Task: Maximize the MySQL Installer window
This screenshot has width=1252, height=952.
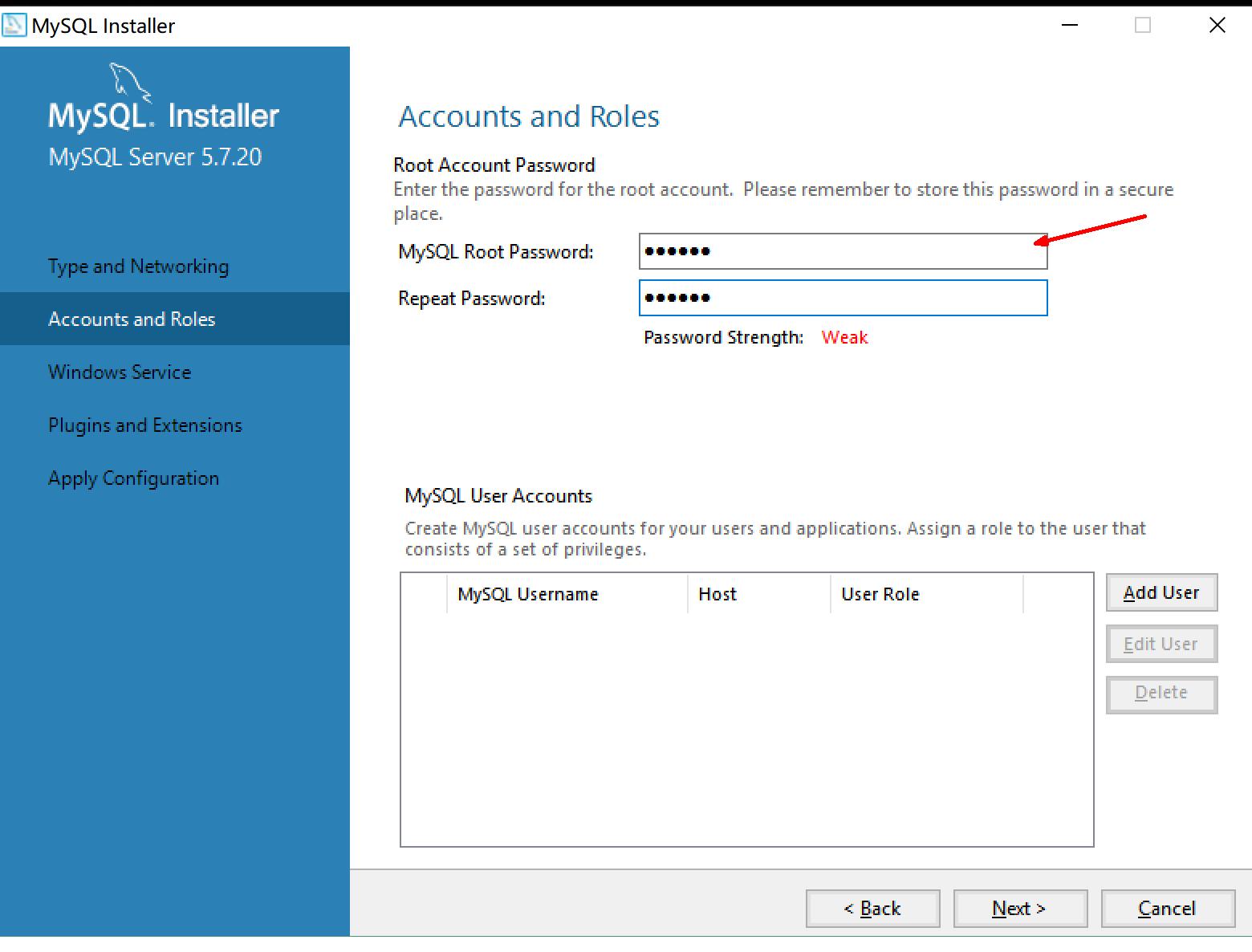Action: [1143, 25]
